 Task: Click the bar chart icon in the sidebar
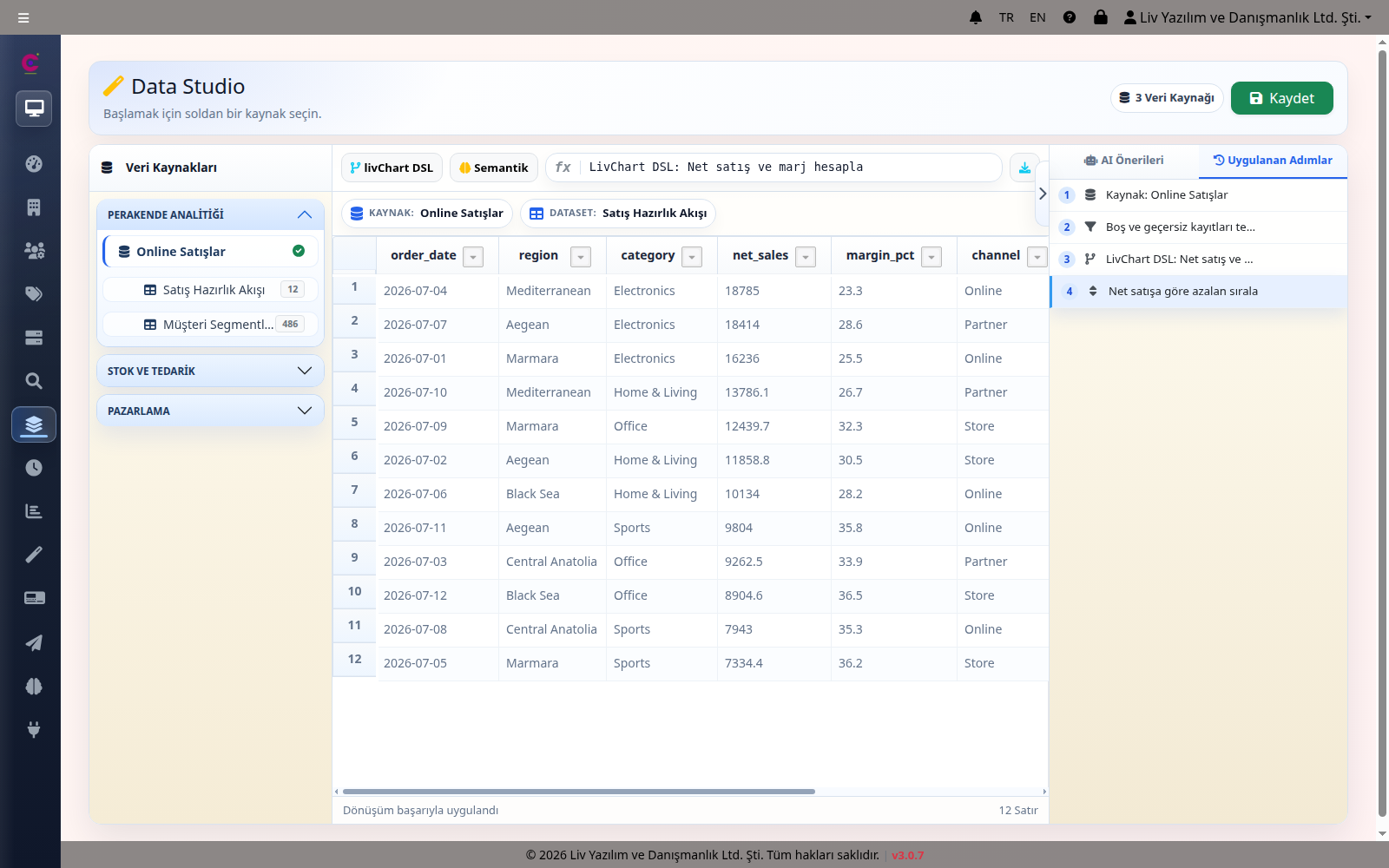pos(34,511)
